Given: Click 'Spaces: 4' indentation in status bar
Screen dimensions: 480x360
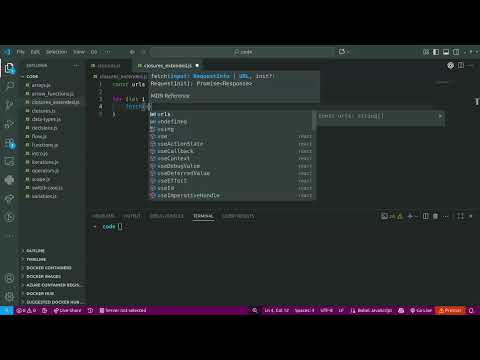Looking at the screenshot, I should coord(304,310).
